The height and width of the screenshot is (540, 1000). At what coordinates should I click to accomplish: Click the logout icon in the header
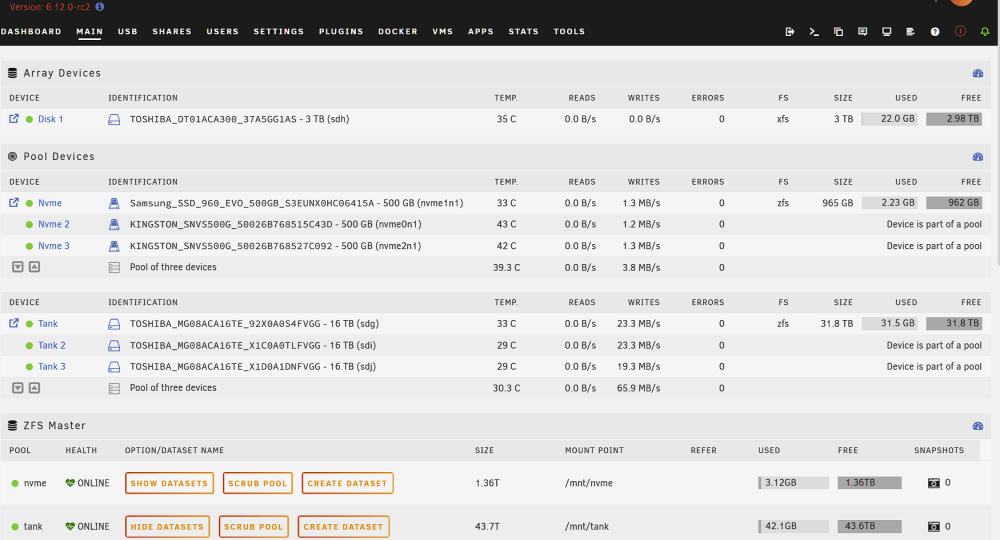pos(790,31)
